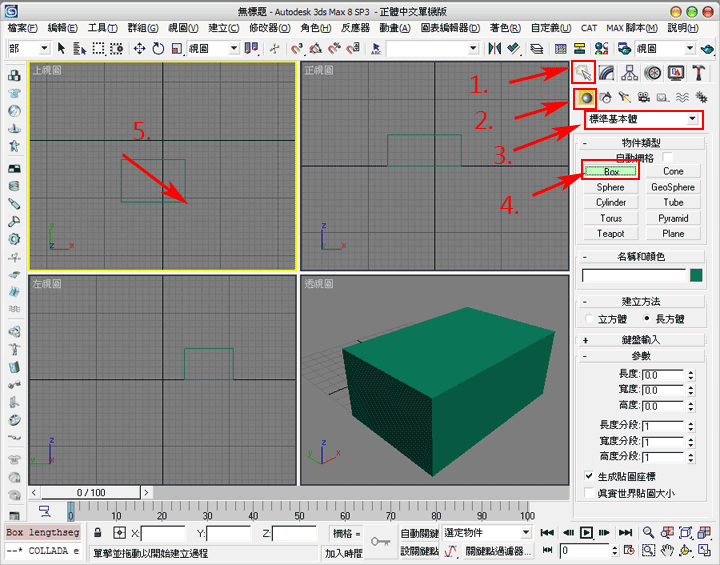Image resolution: width=720 pixels, height=565 pixels.
Task: Open the Modify command panel tab
Action: (607, 73)
